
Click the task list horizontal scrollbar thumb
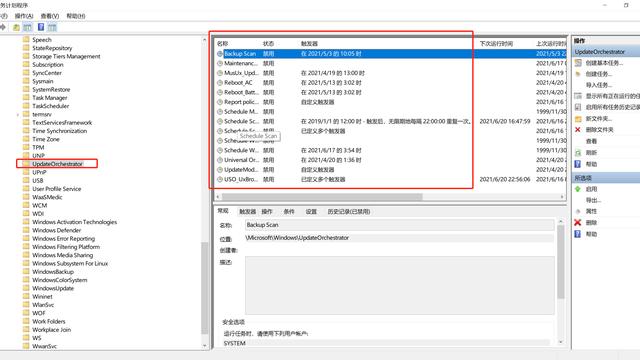click(x=322, y=197)
